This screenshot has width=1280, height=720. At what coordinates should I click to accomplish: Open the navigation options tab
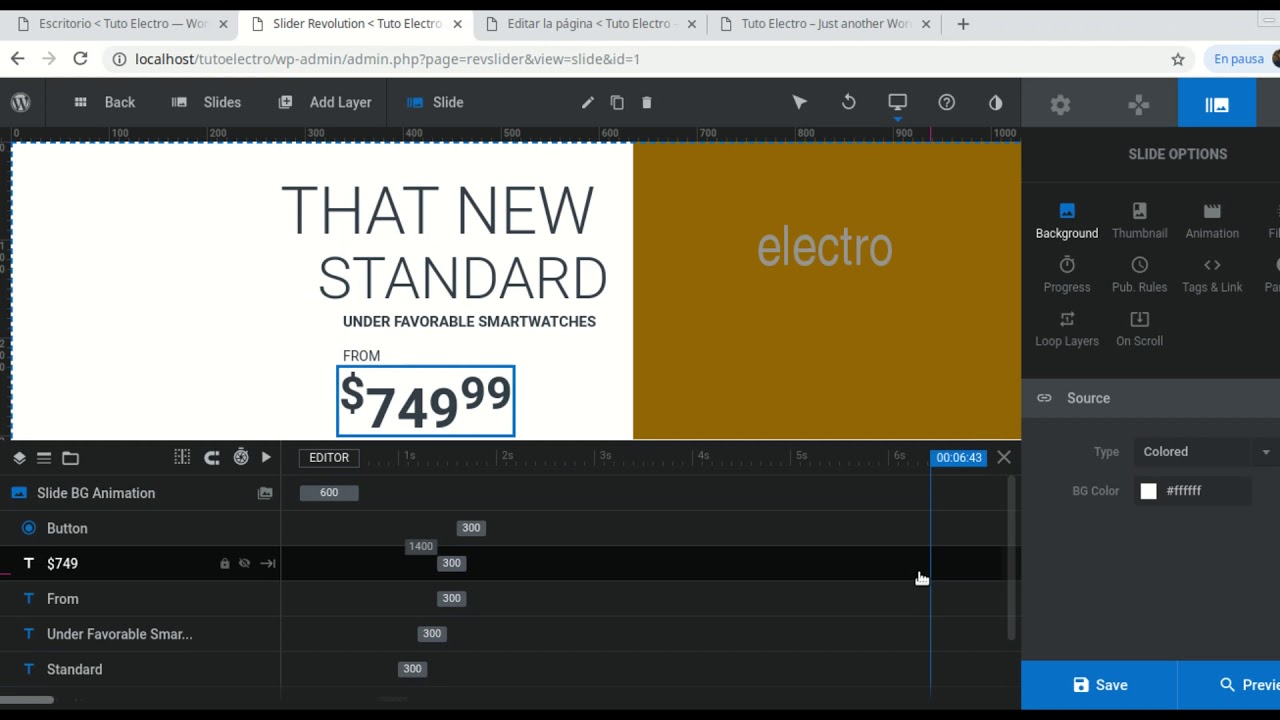coord(1138,104)
